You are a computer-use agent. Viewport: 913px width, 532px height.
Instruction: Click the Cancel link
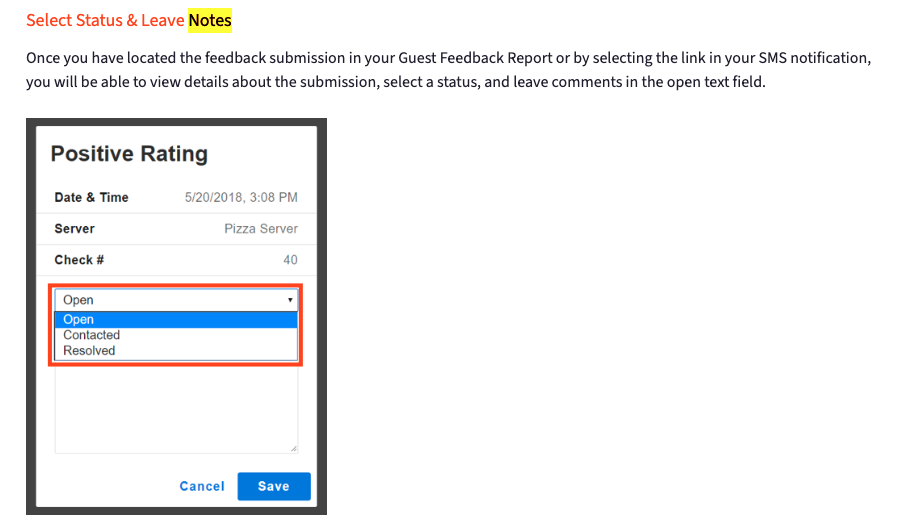202,486
